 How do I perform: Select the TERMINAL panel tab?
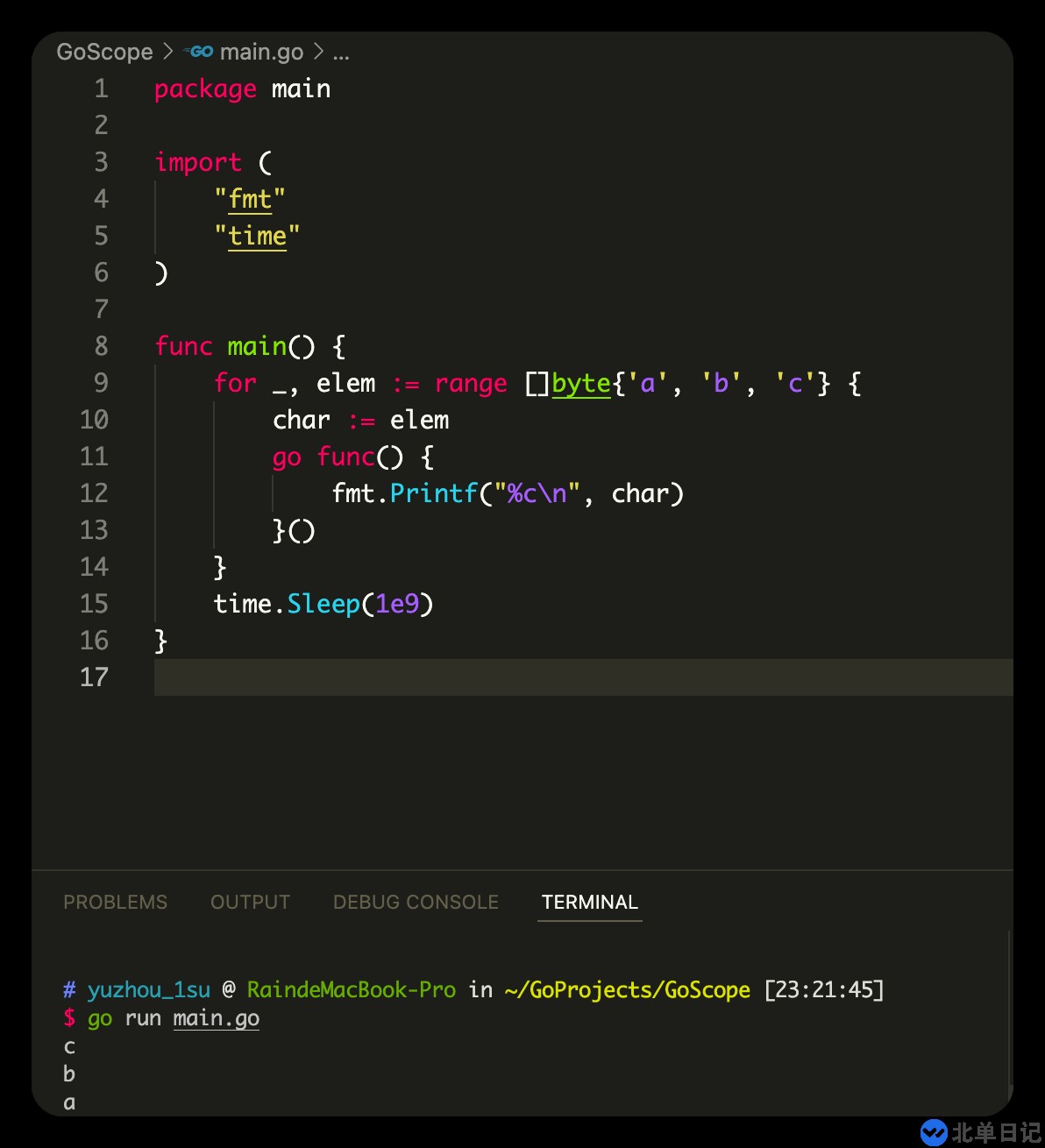[589, 902]
